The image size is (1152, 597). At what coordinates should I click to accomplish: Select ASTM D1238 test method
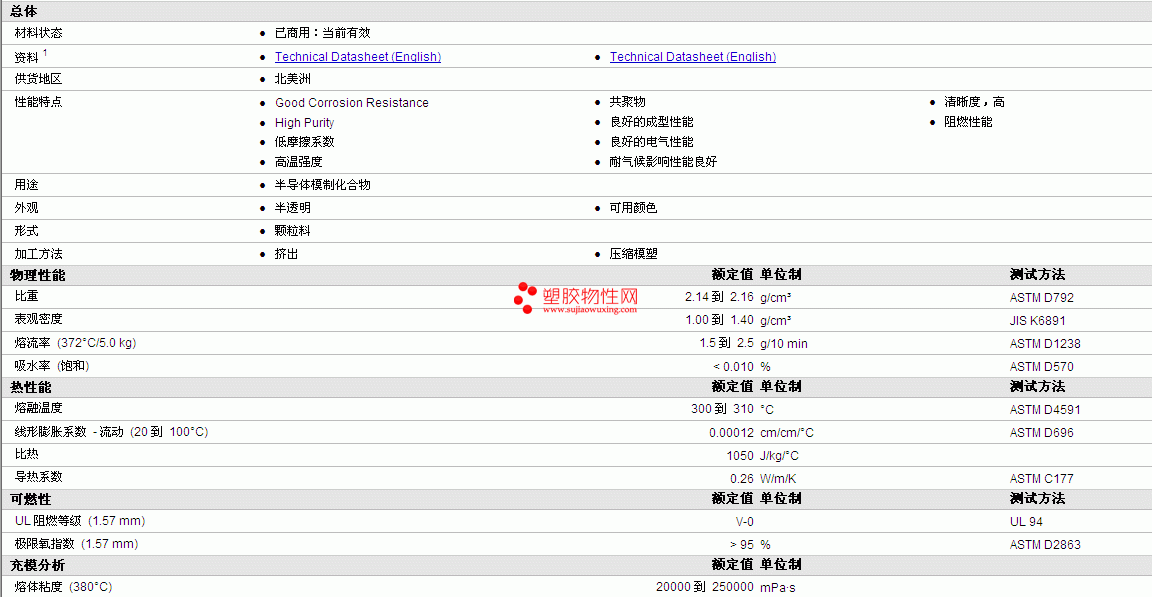pyautogui.click(x=1045, y=344)
